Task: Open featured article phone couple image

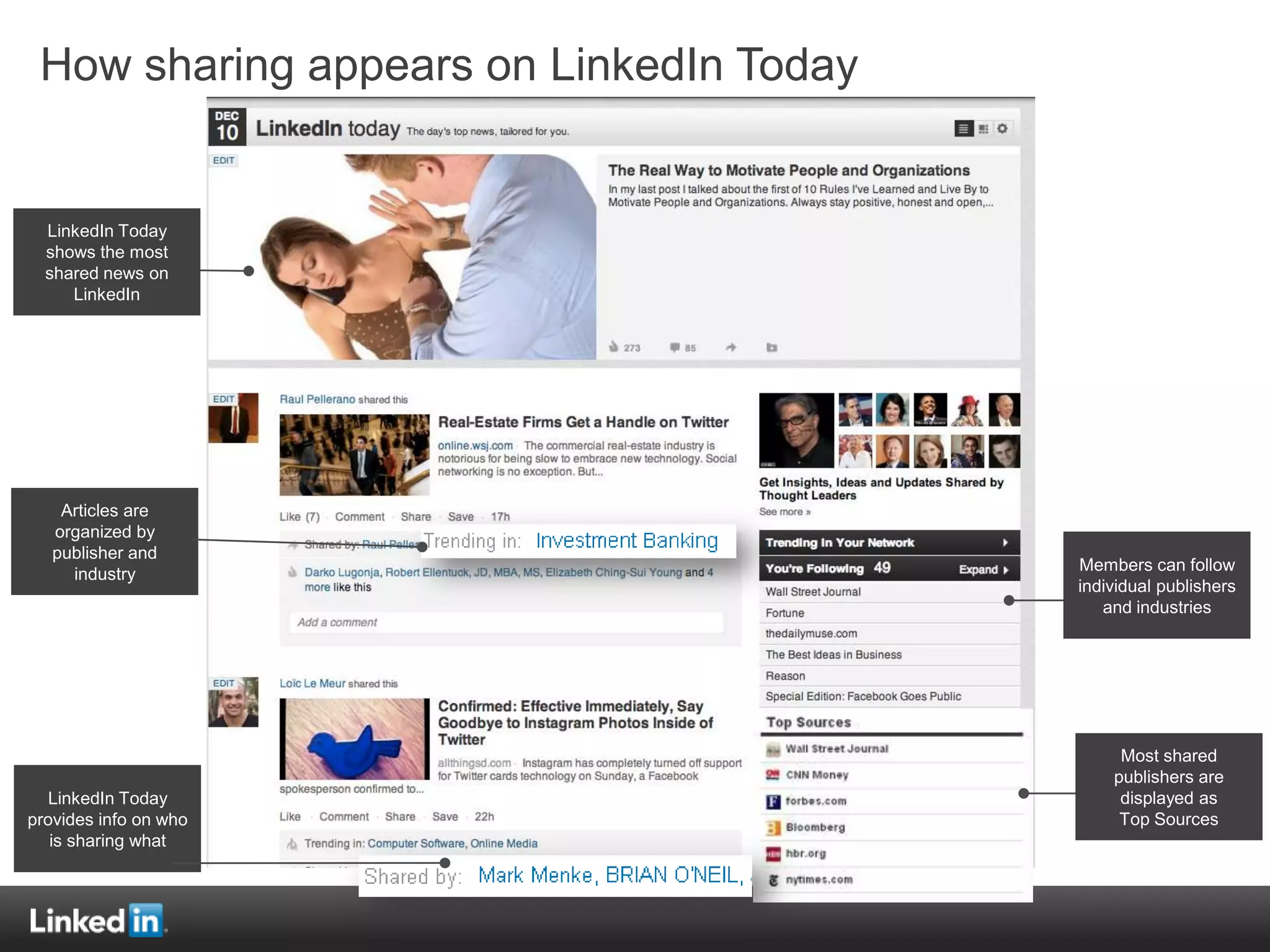Action: coord(402,257)
